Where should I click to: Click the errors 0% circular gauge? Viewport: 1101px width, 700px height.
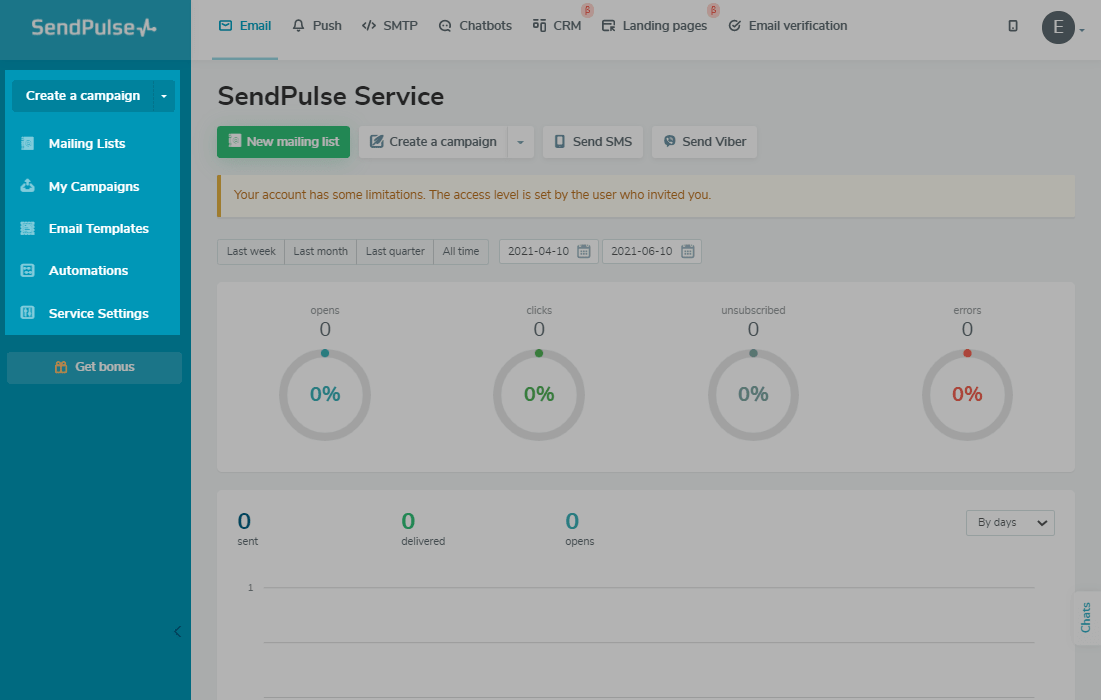pyautogui.click(x=967, y=395)
